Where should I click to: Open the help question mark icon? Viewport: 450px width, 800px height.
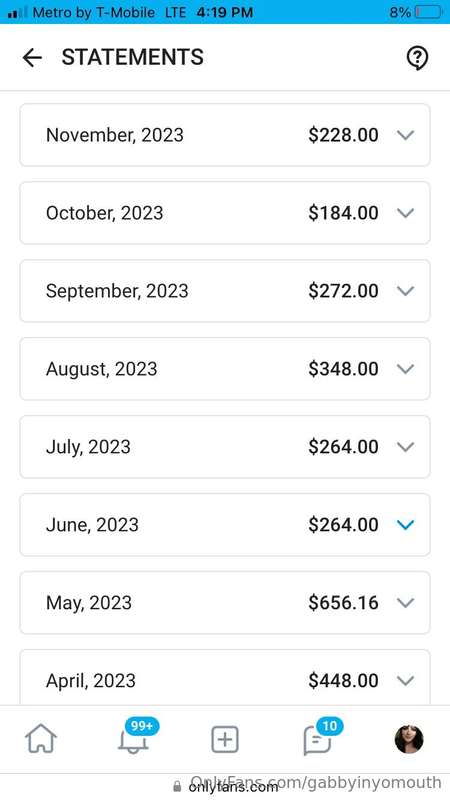[417, 58]
